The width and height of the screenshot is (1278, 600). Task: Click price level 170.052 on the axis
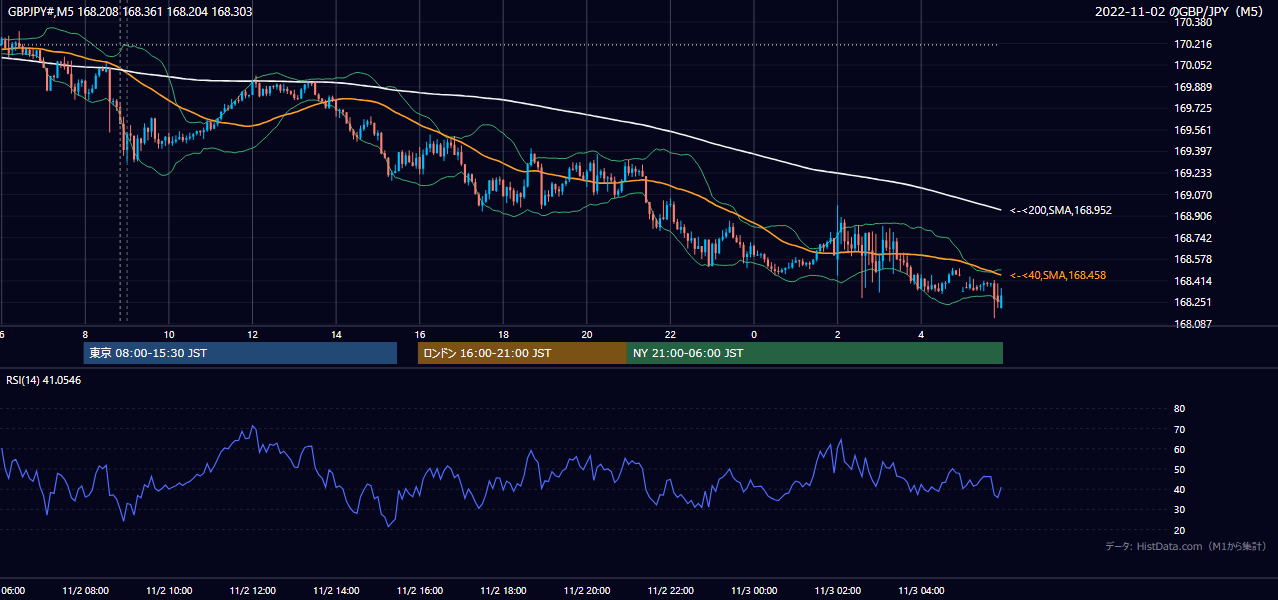pos(1193,65)
